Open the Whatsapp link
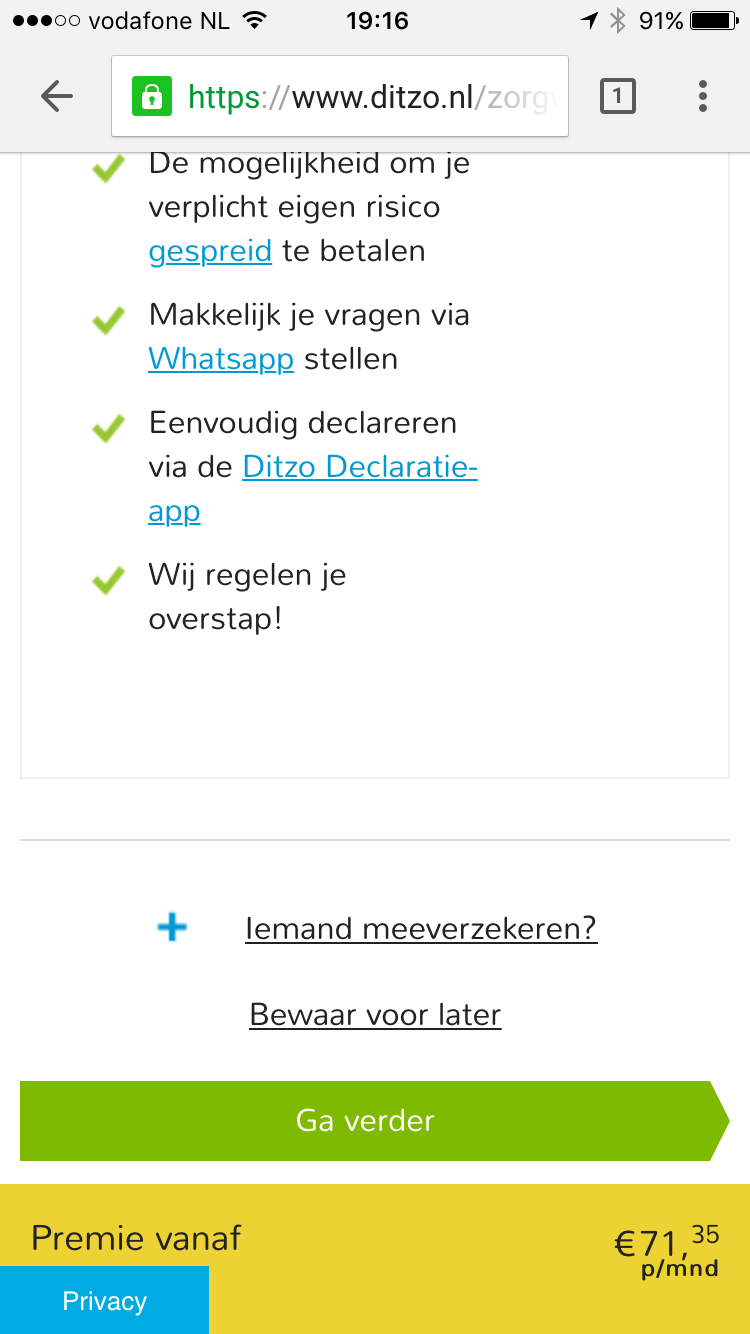The height and width of the screenshot is (1334, 750). coord(221,359)
